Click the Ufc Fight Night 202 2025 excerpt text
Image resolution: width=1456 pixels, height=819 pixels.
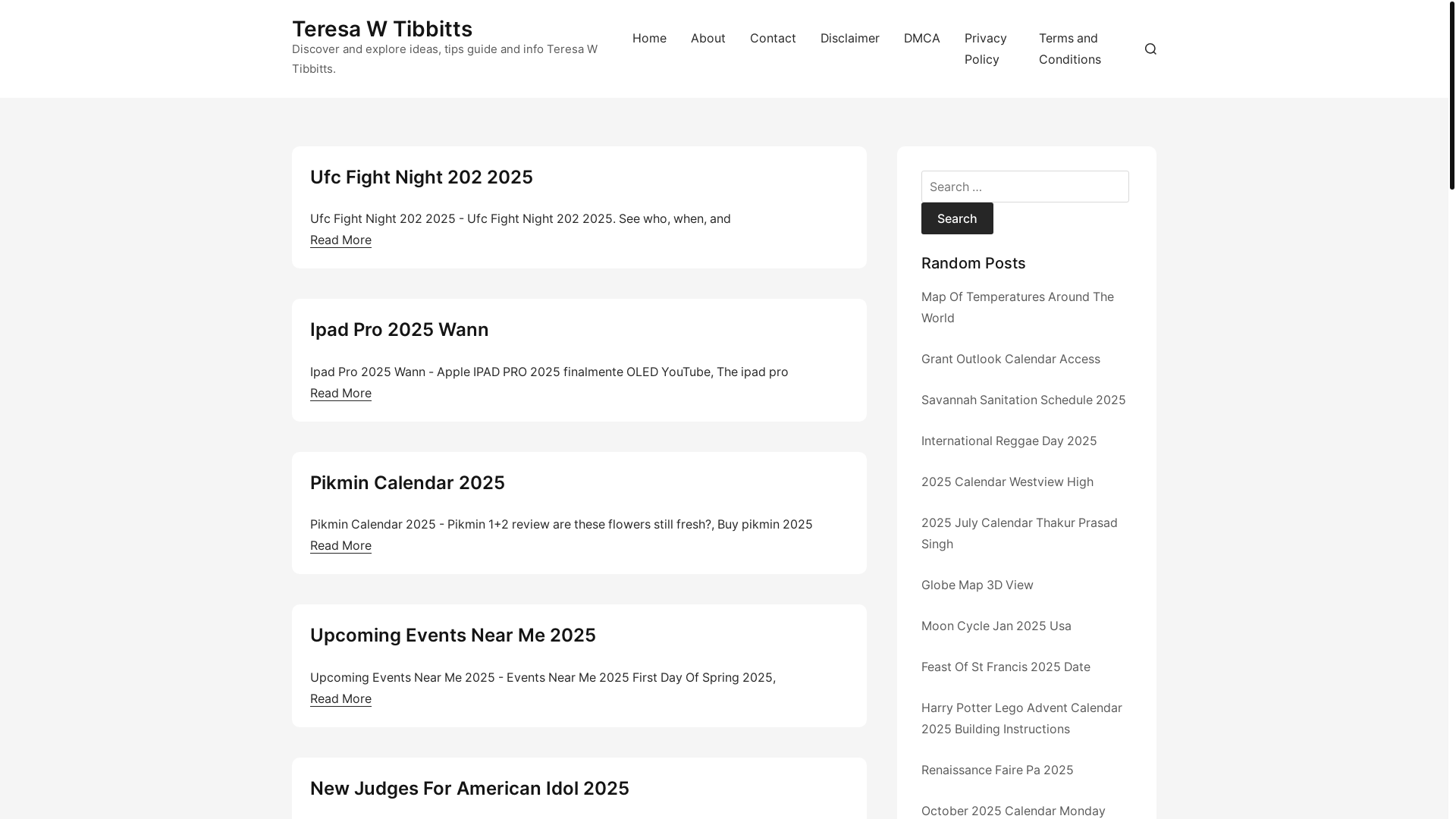(x=520, y=218)
